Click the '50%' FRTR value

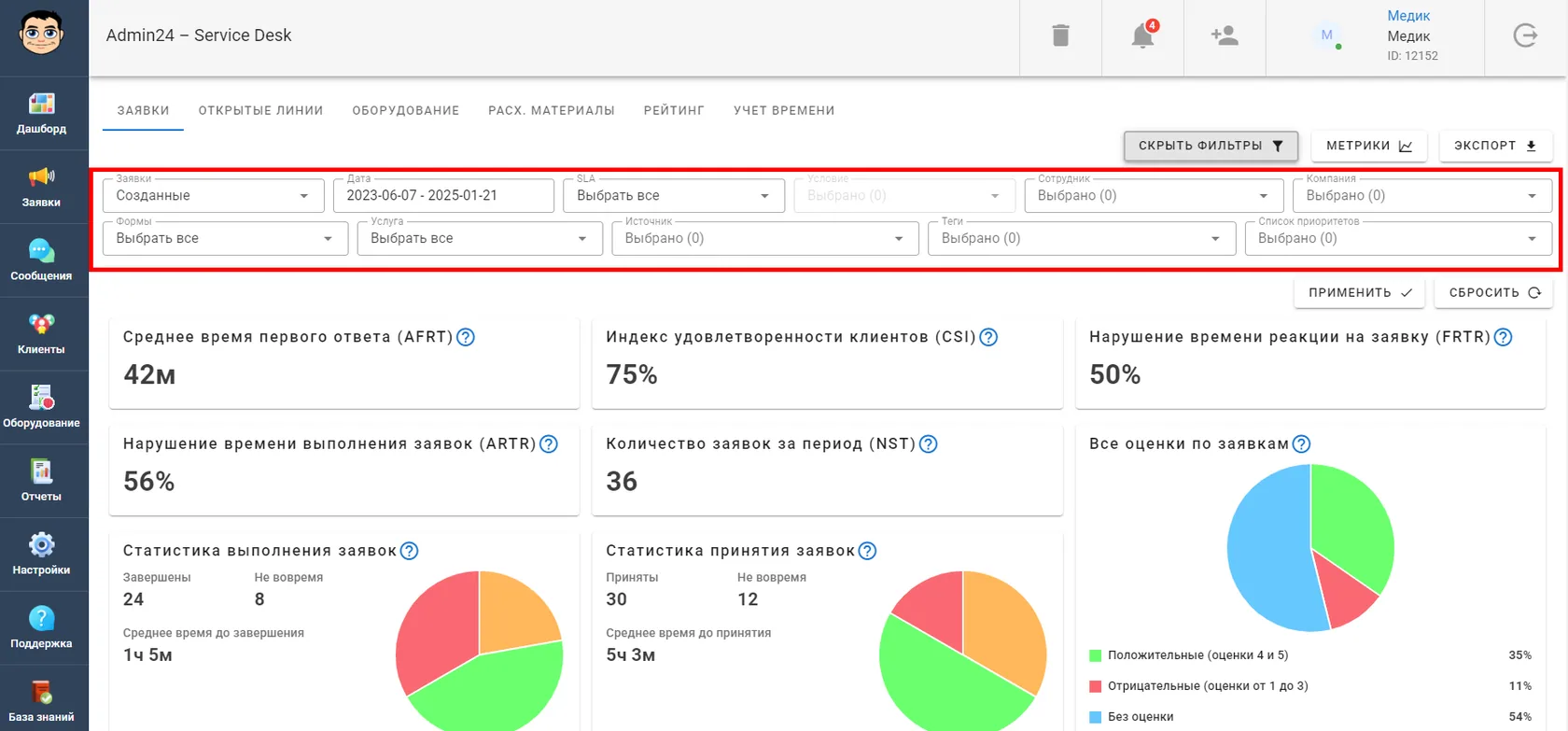(1115, 374)
